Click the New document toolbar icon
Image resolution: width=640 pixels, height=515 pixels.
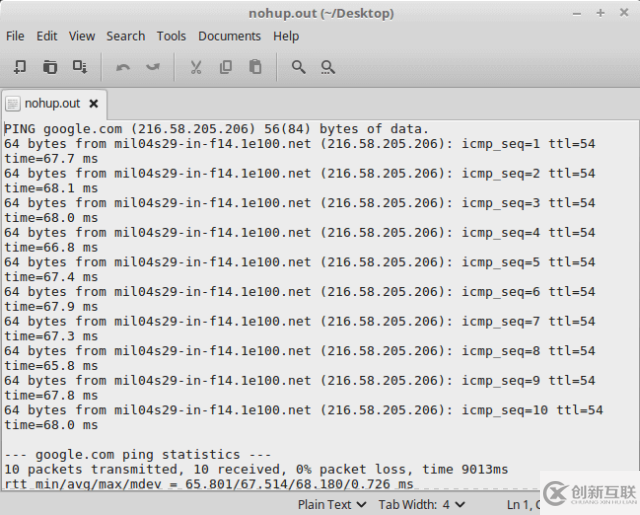[20, 67]
